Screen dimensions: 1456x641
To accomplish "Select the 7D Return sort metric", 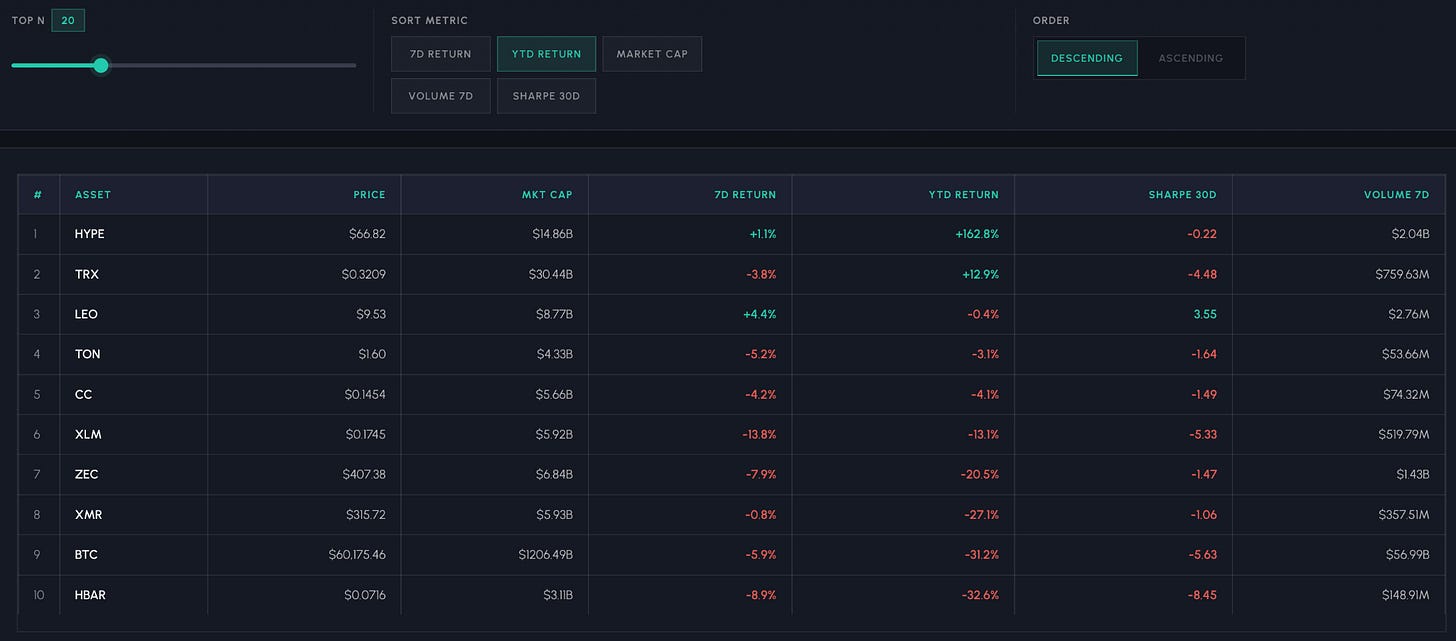I will point(441,54).
